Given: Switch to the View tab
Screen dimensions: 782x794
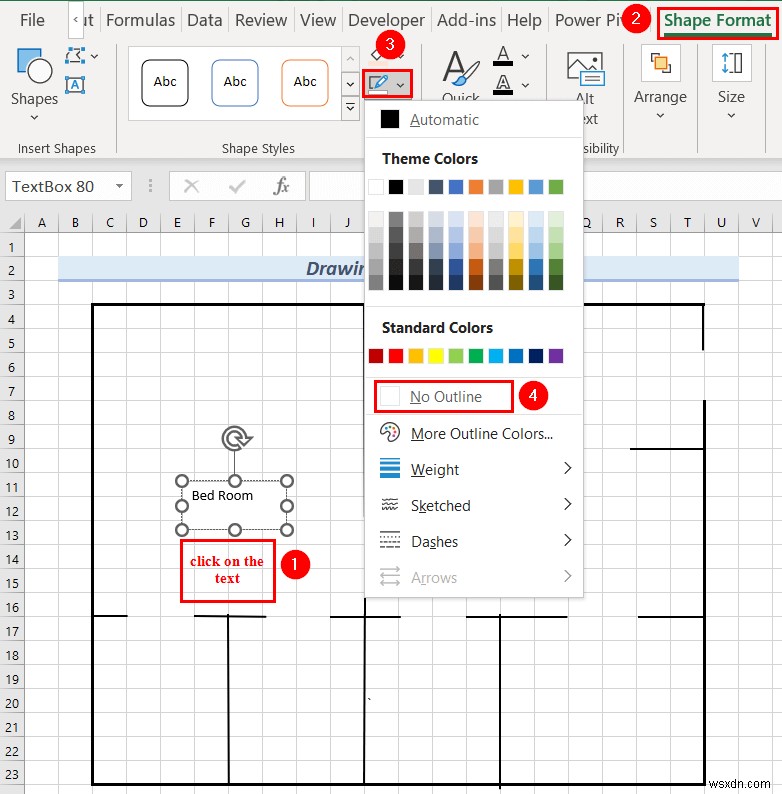Looking at the screenshot, I should click(x=318, y=20).
